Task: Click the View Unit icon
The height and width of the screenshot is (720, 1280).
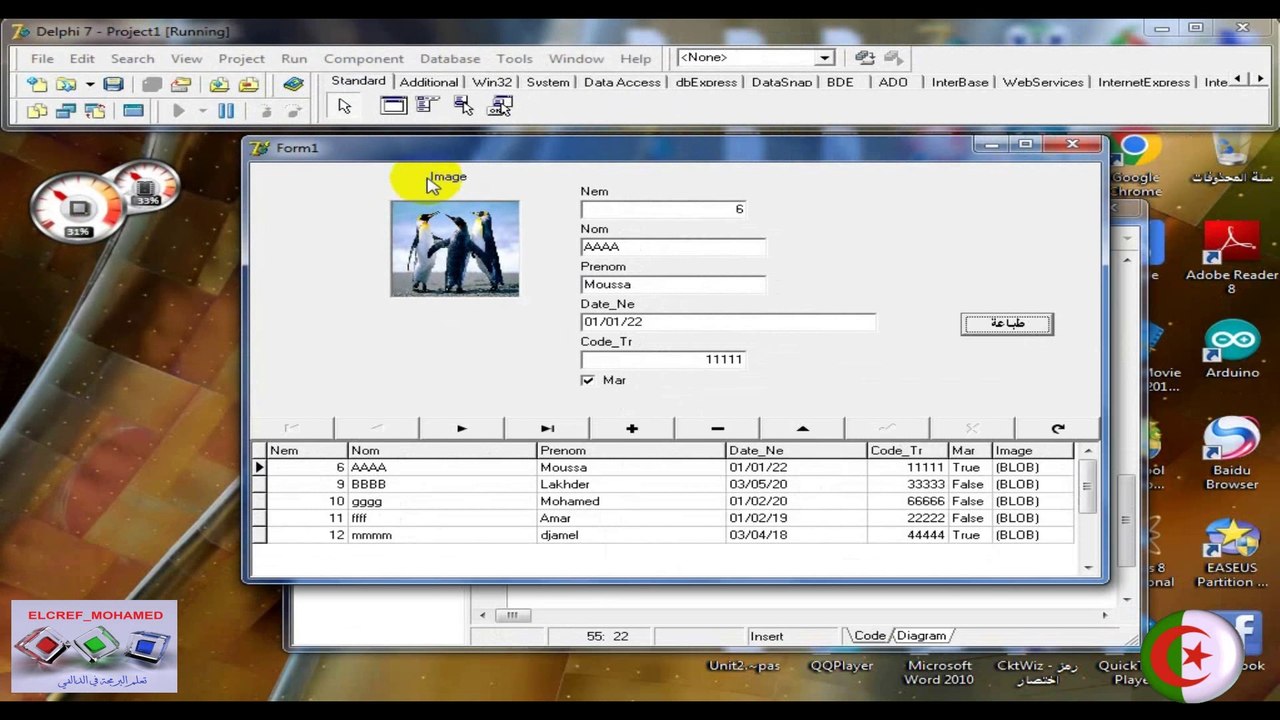Action: pos(38,111)
